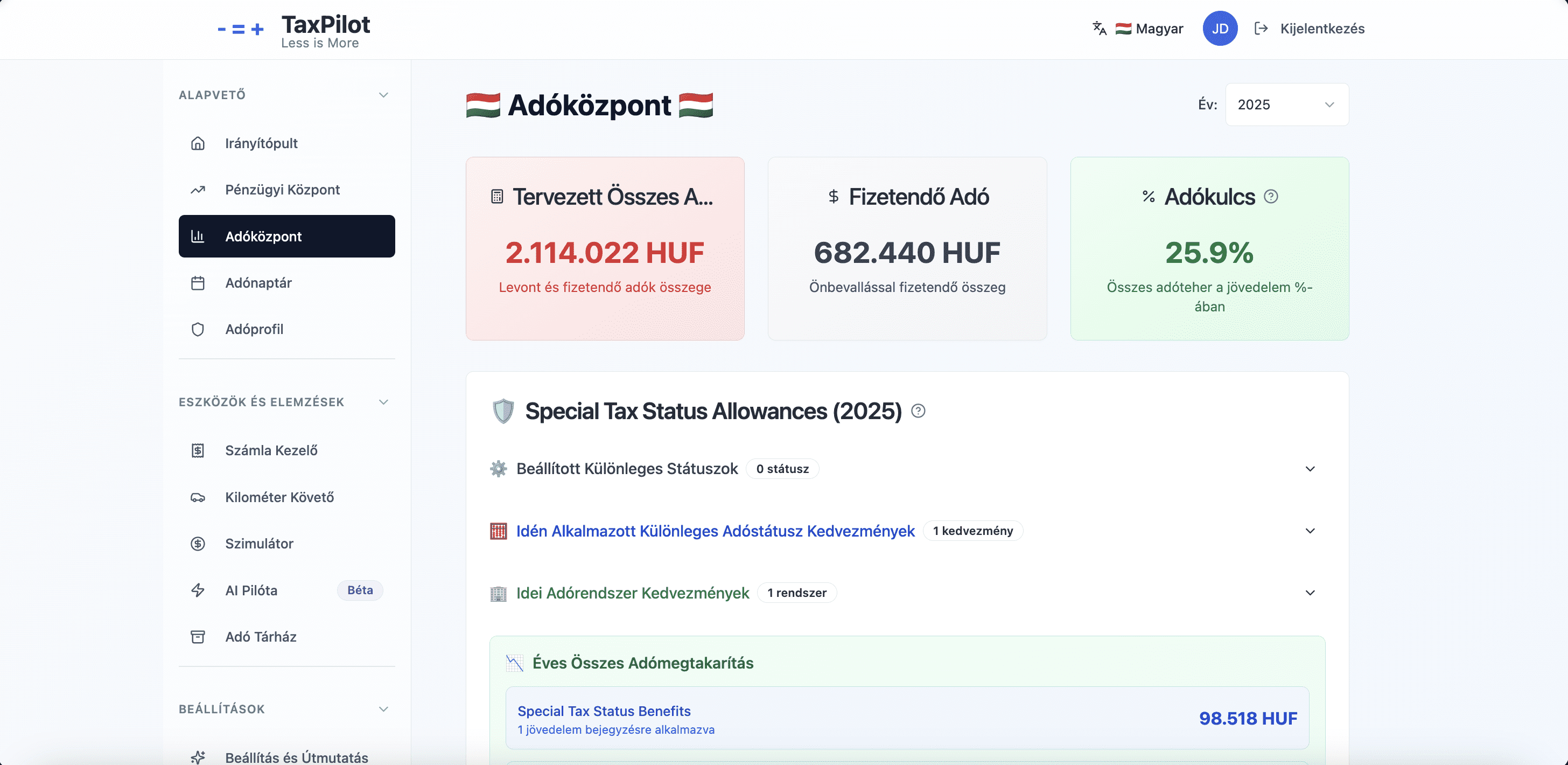Click the home icon beside Irányítópult
Image resolution: width=1568 pixels, height=765 pixels.
click(198, 143)
